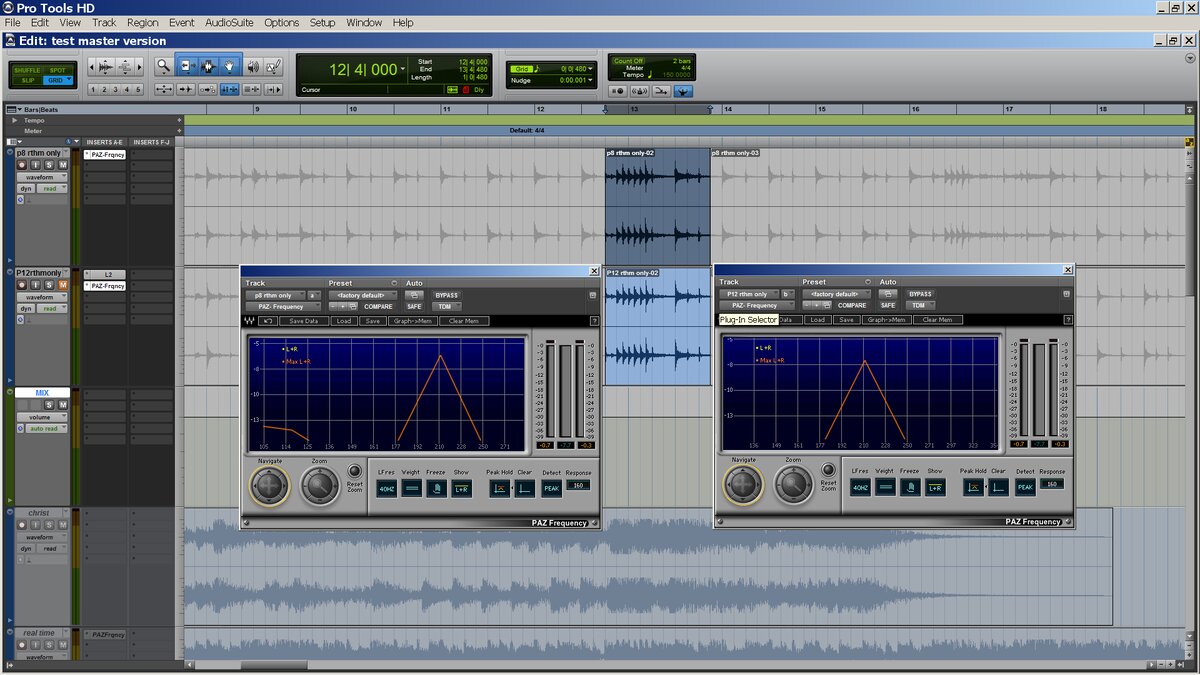Click the Zoom magnifier dial in left PAZ plugin
This screenshot has height=675, width=1200.
[x=320, y=486]
